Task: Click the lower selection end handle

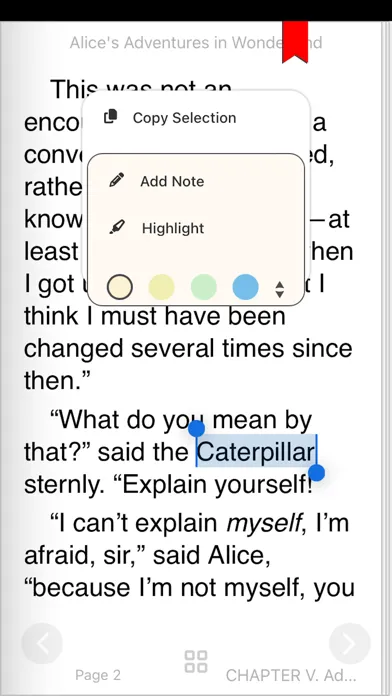Action: (317, 473)
